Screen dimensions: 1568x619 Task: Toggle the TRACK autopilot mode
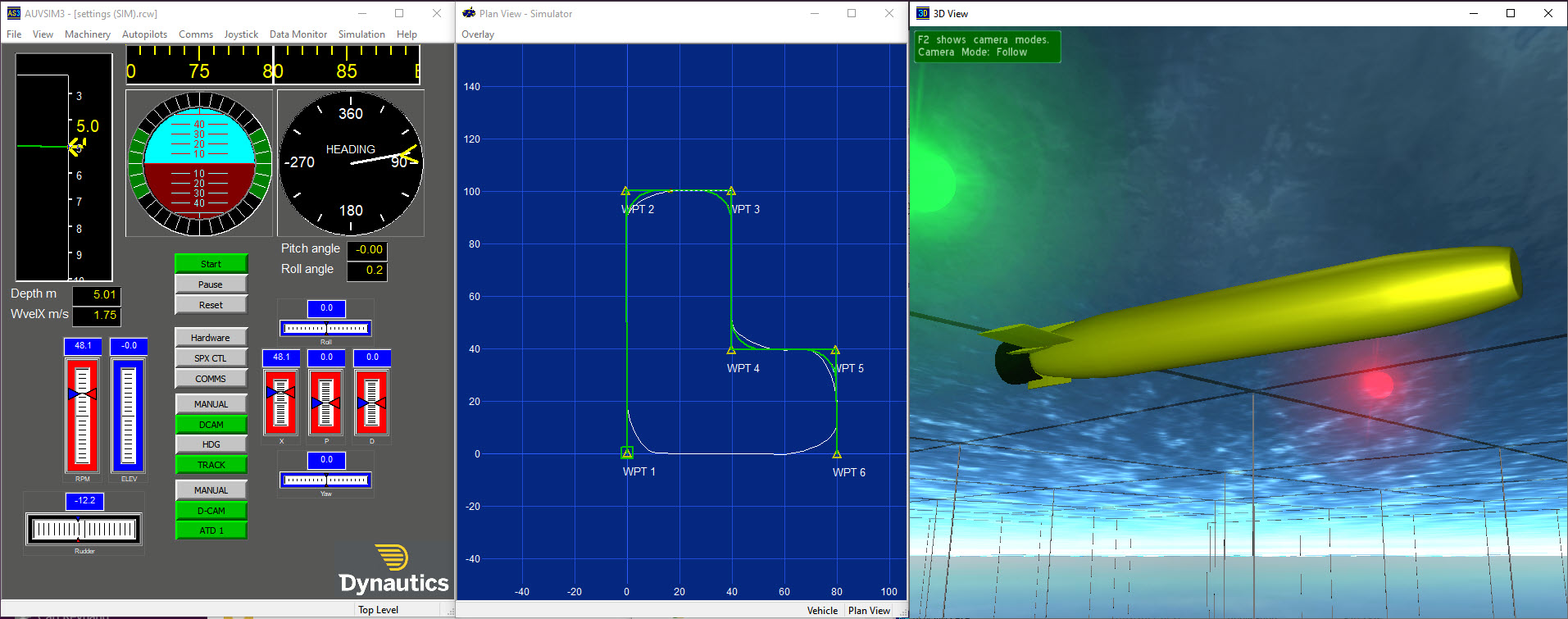[x=211, y=465]
